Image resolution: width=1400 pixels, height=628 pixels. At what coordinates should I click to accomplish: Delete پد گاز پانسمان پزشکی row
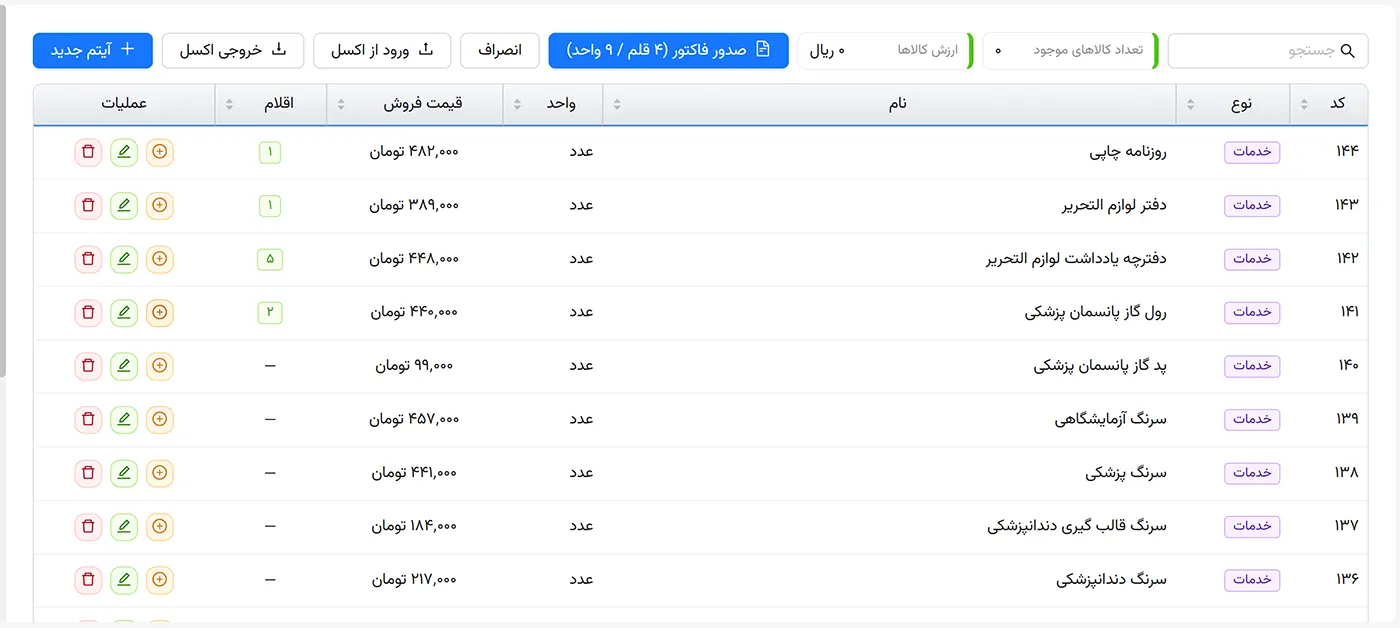click(x=88, y=366)
